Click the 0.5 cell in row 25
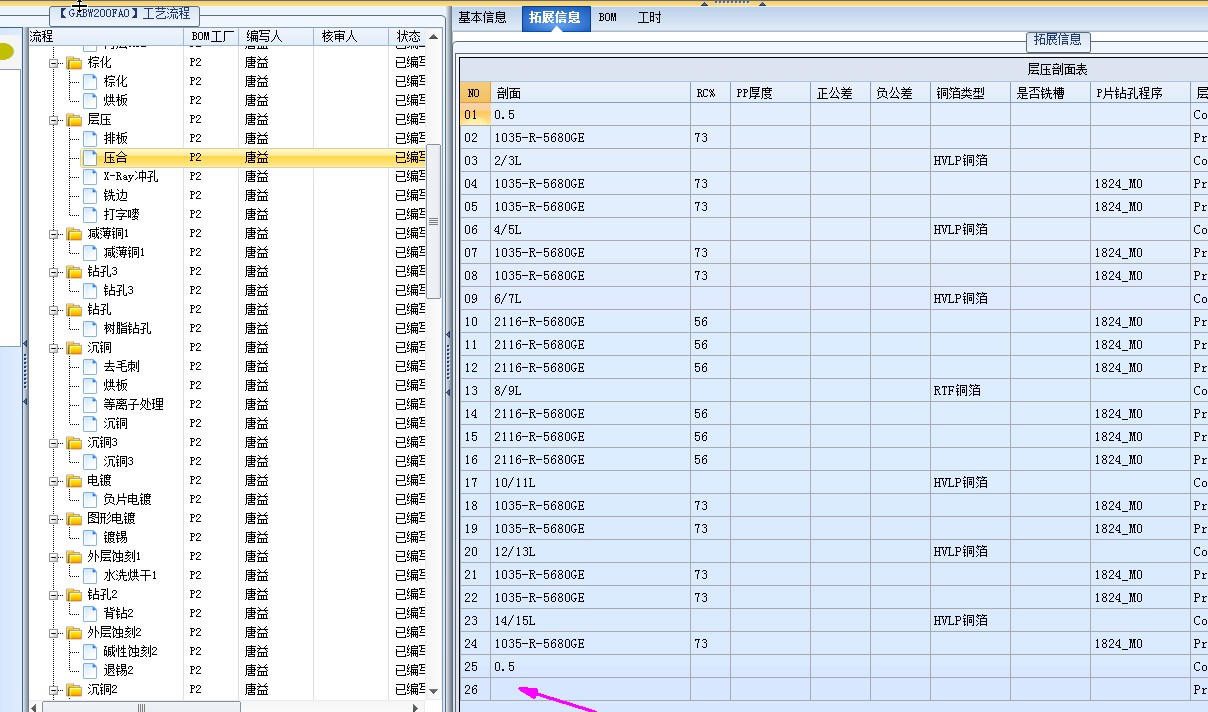1208x712 pixels. pos(590,666)
